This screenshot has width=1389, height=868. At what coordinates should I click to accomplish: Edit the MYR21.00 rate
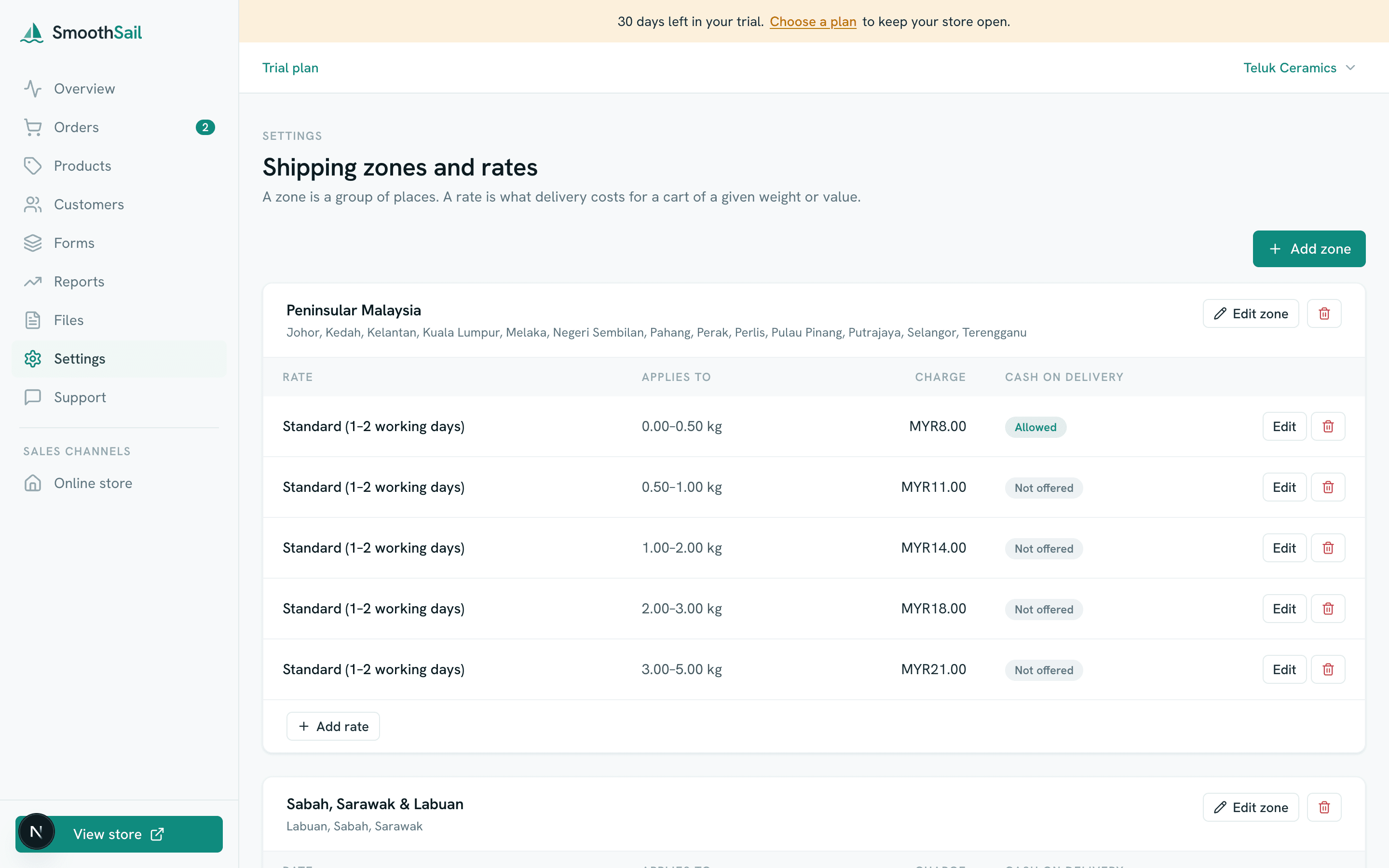point(1284,669)
